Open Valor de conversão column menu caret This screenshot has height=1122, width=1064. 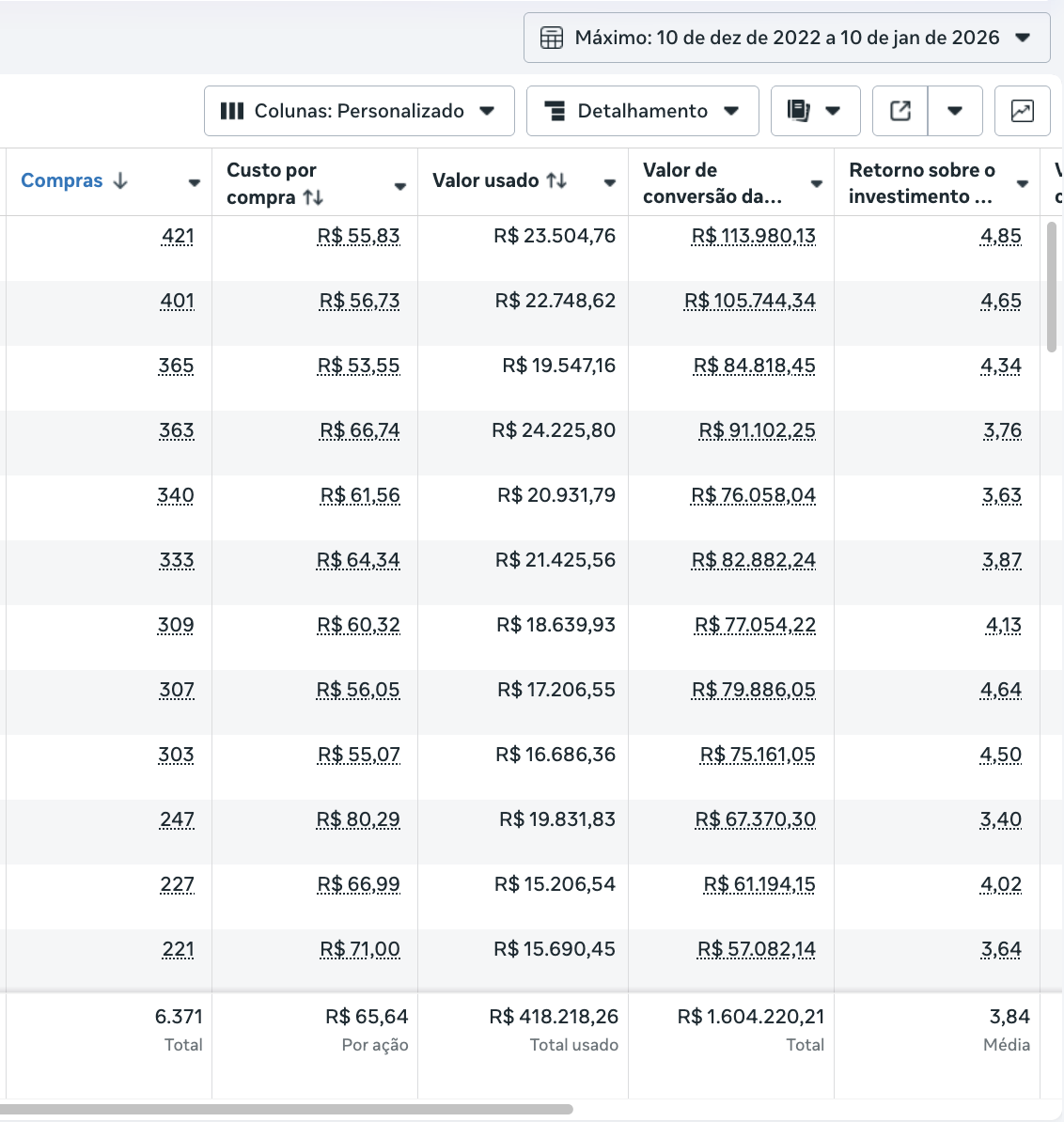coord(816,184)
